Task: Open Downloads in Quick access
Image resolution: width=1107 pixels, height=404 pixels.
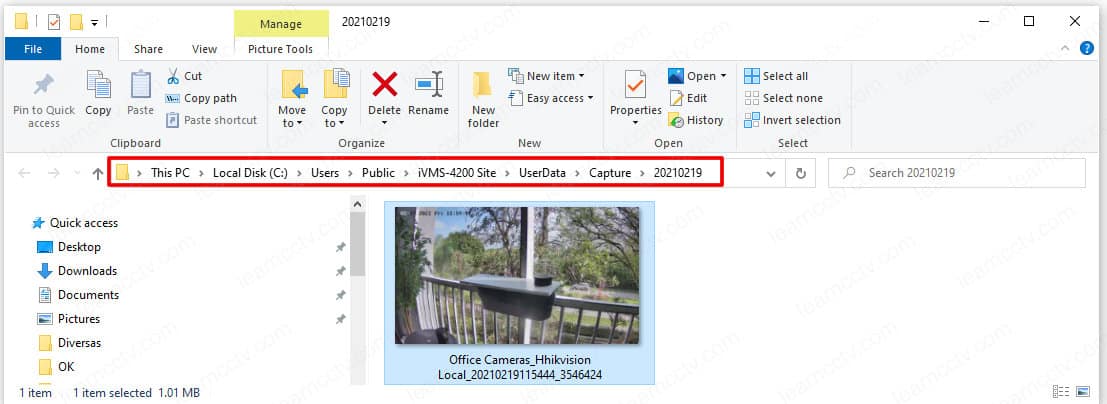Action: [87, 271]
